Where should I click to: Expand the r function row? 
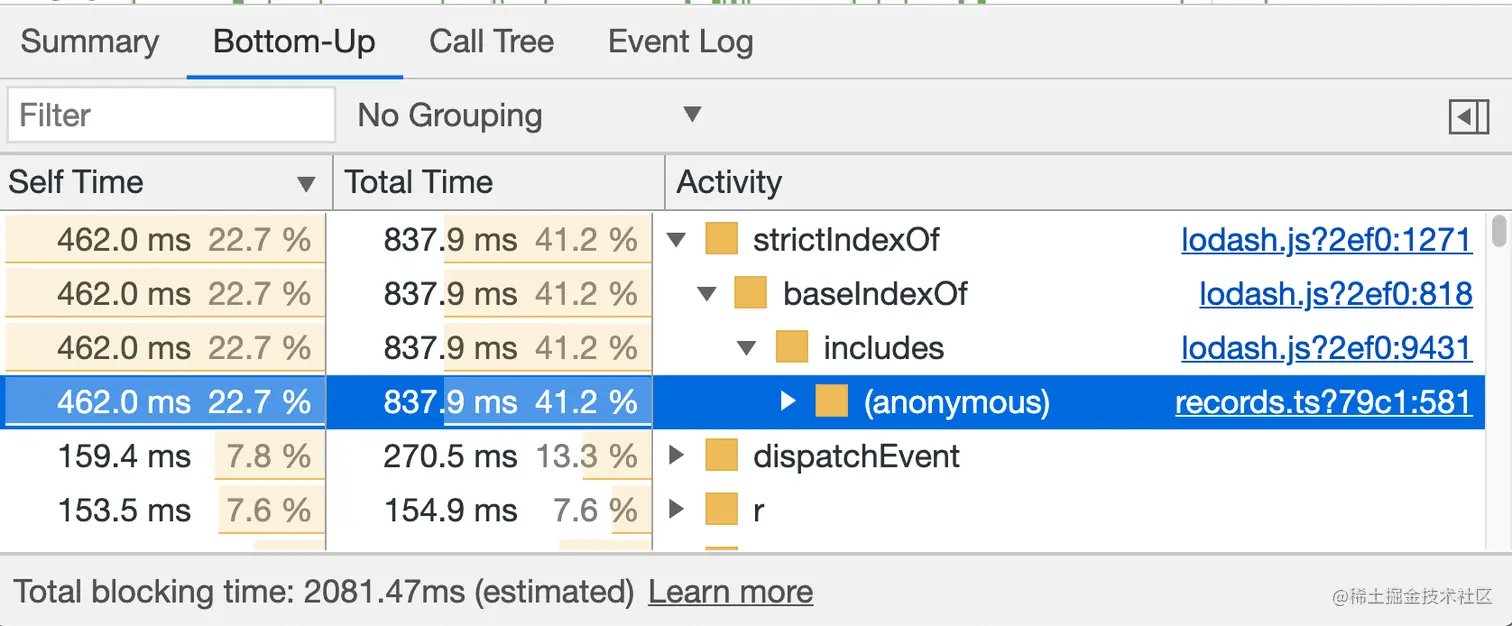coord(677,510)
